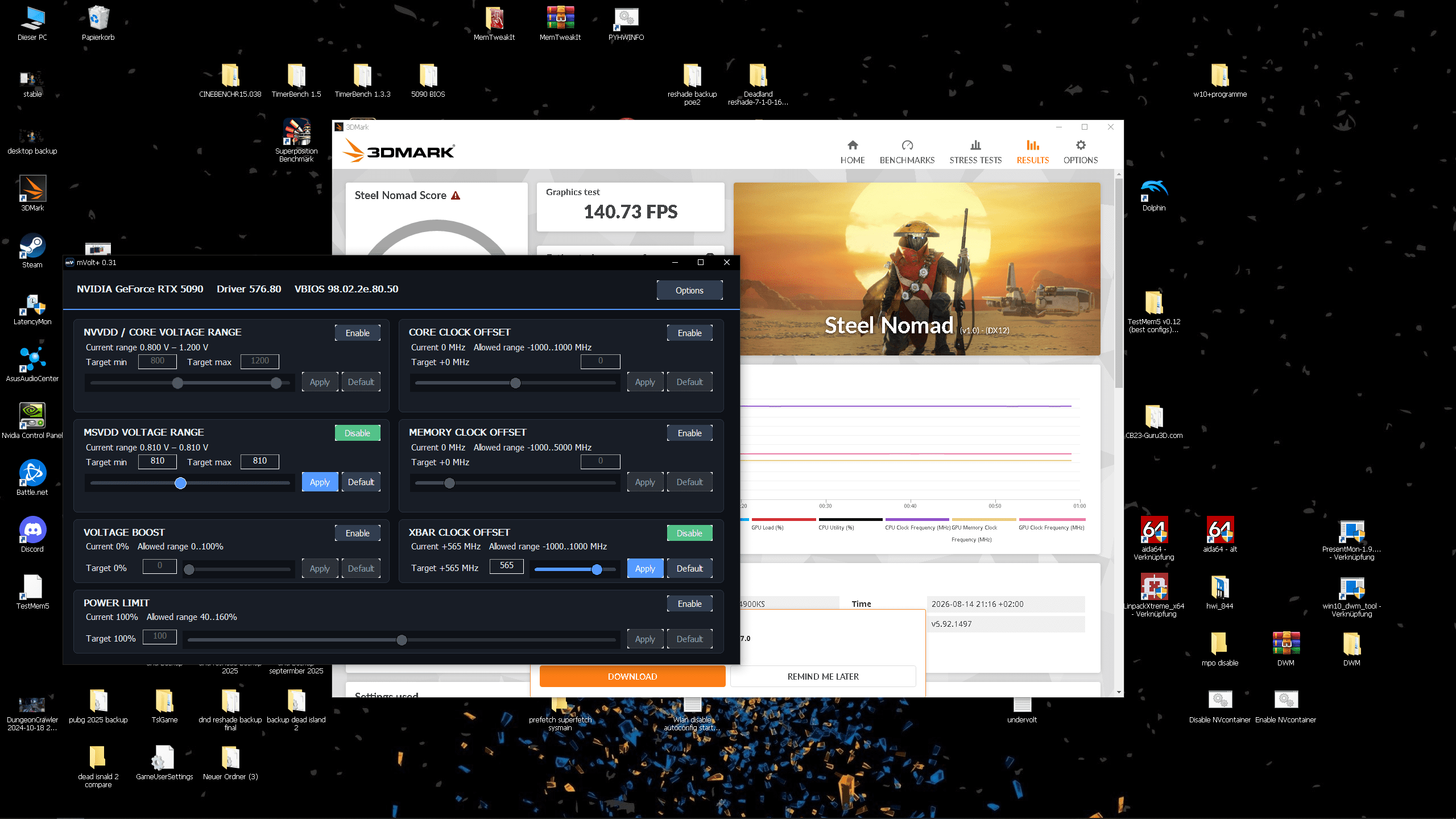Open the Enable NVcontainer script icon
The width and height of the screenshot is (1456, 819).
pyautogui.click(x=1286, y=706)
